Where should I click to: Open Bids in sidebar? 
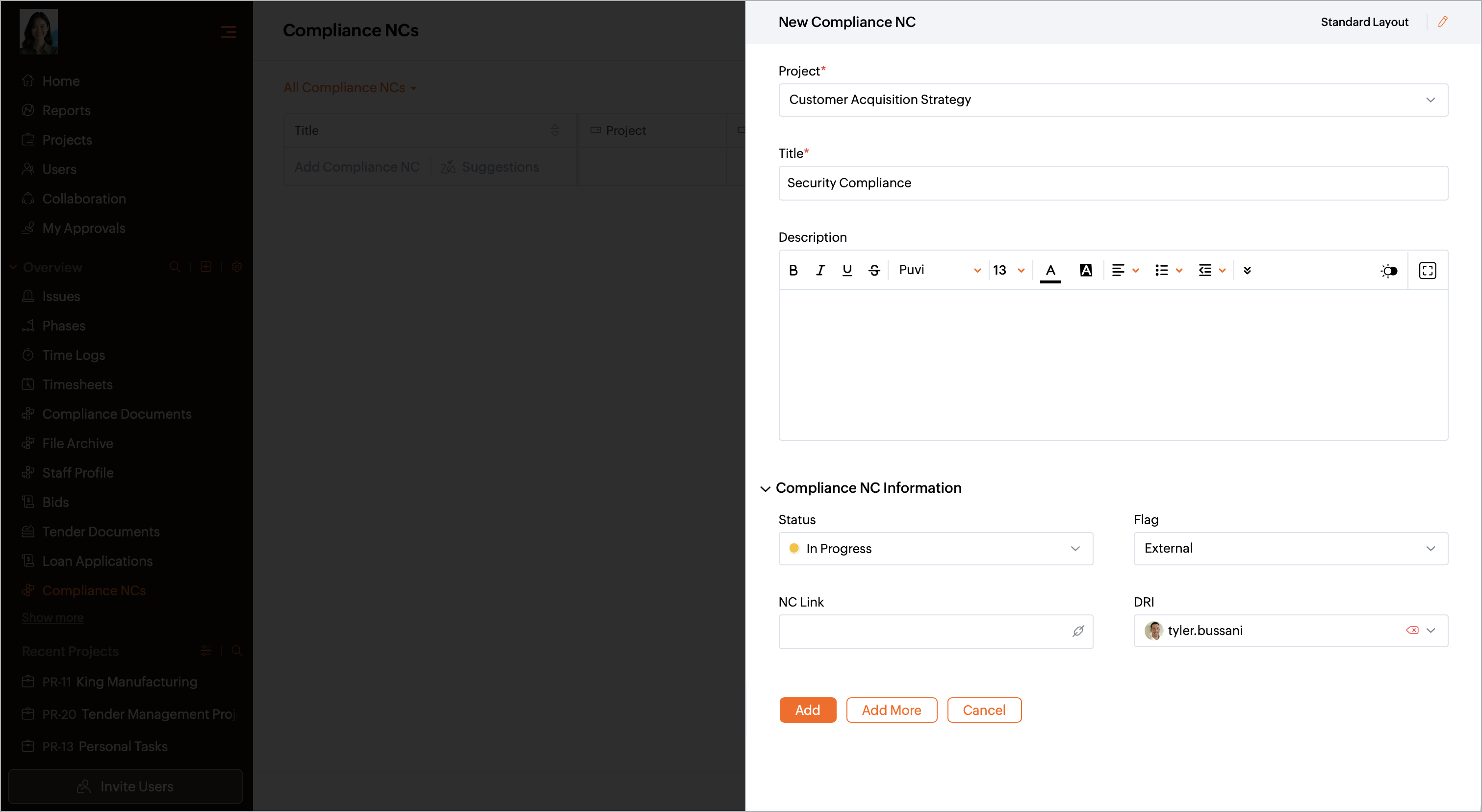45,502
